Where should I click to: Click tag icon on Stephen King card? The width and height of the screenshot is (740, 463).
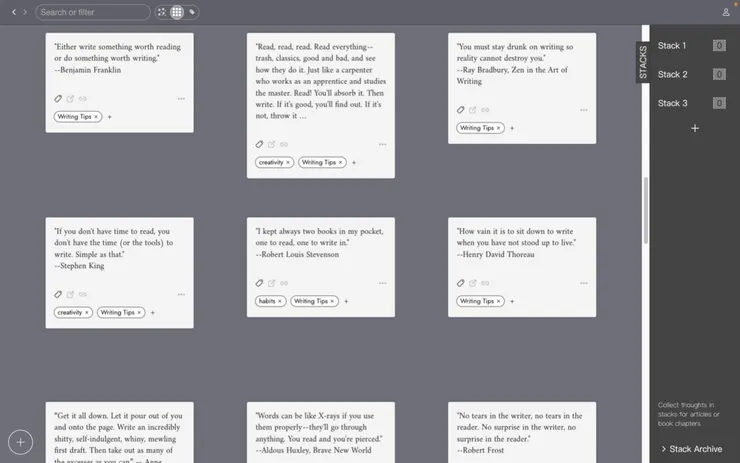(58, 295)
